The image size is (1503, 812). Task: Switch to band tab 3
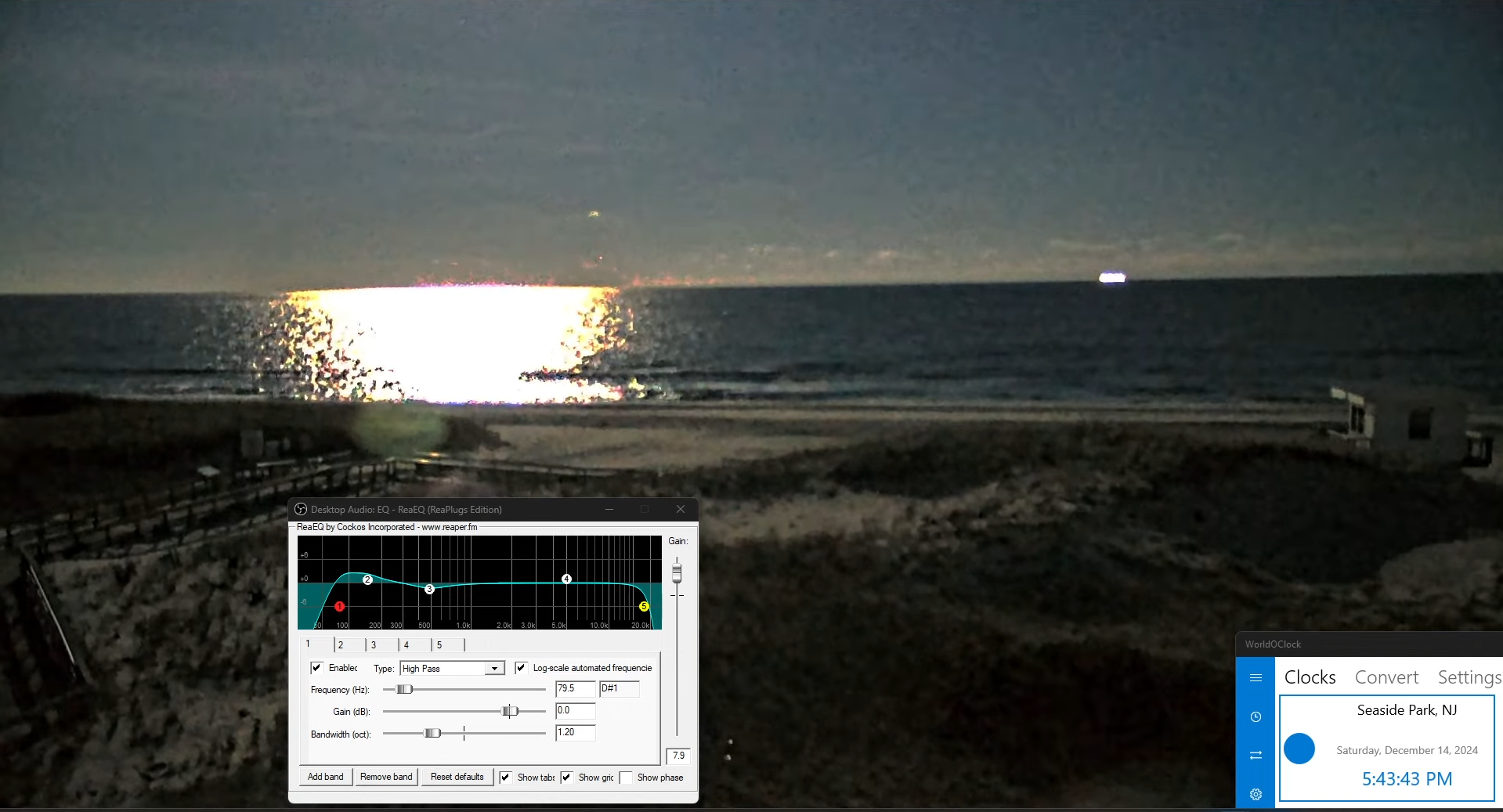tap(383, 644)
